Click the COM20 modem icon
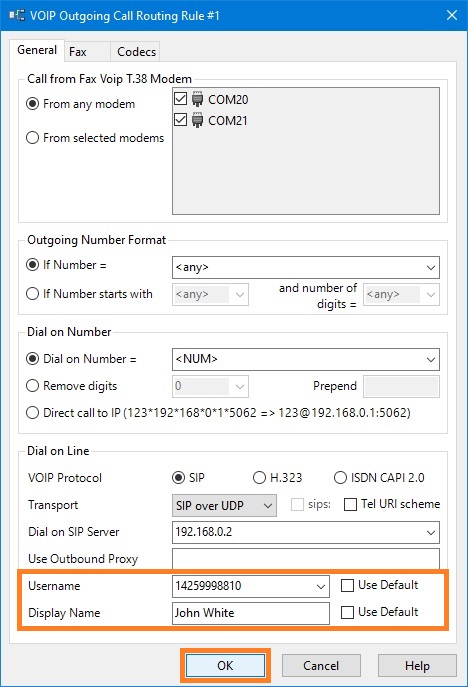468x687 pixels. coord(198,99)
